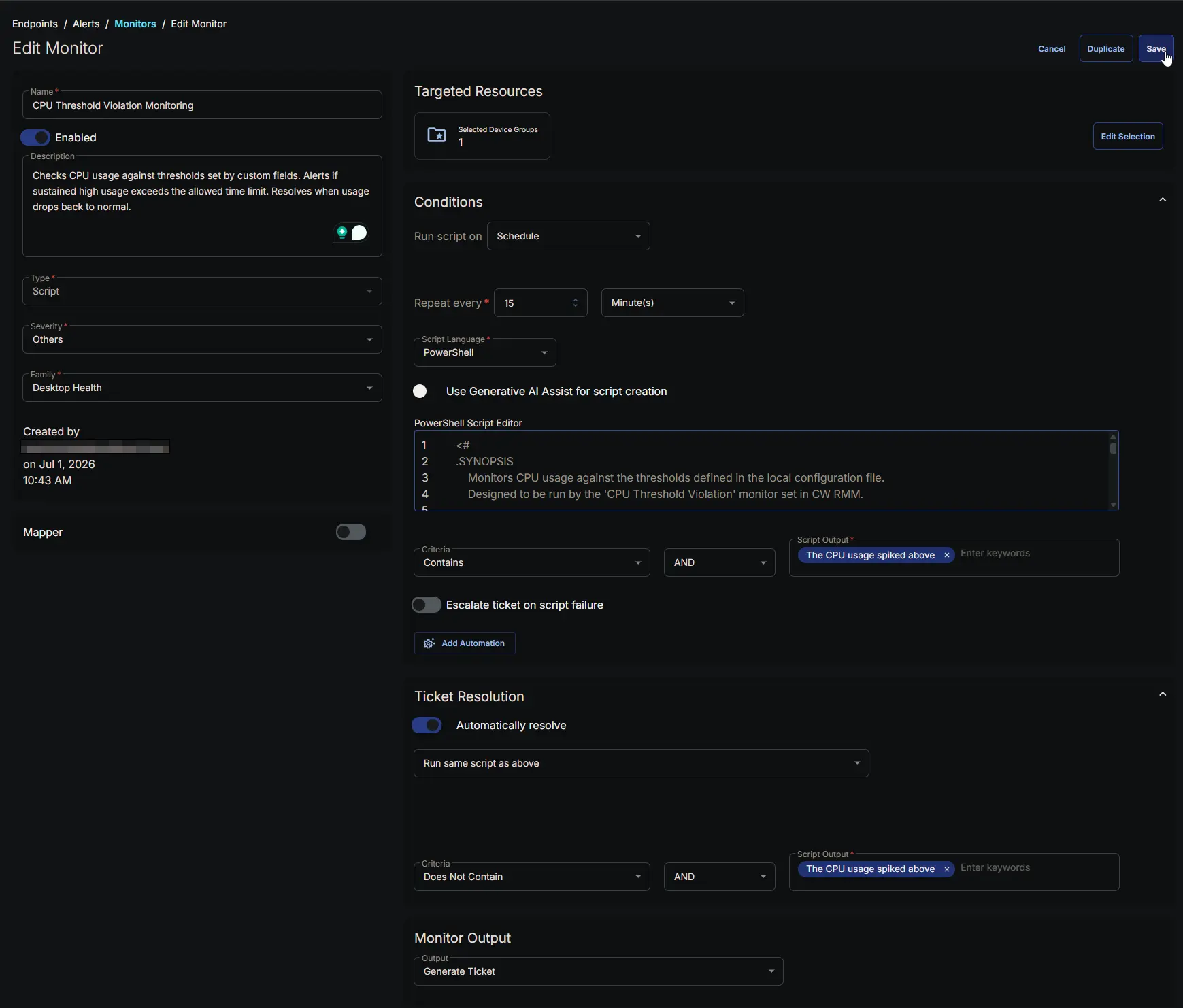The image size is (1183, 1008).
Task: Collapse the Conditions section
Action: pos(1163,200)
